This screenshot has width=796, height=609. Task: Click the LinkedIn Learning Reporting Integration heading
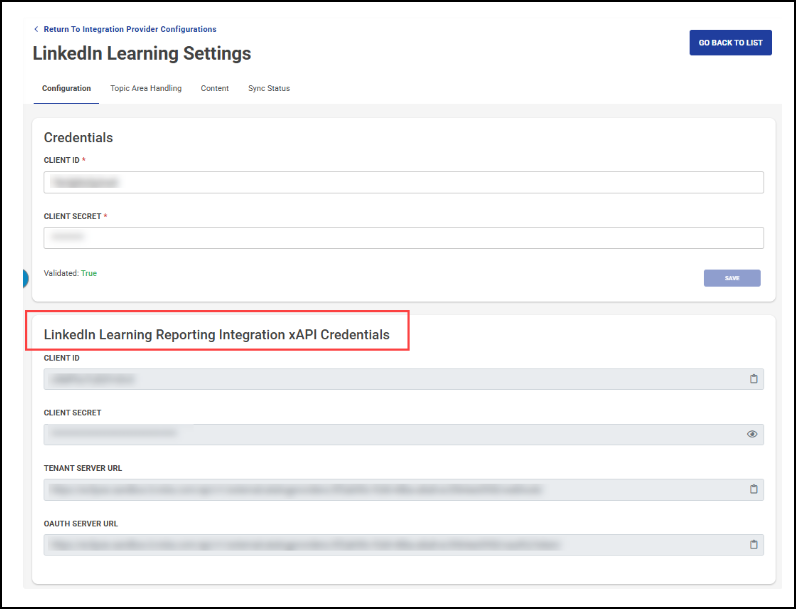pyautogui.click(x=216, y=334)
